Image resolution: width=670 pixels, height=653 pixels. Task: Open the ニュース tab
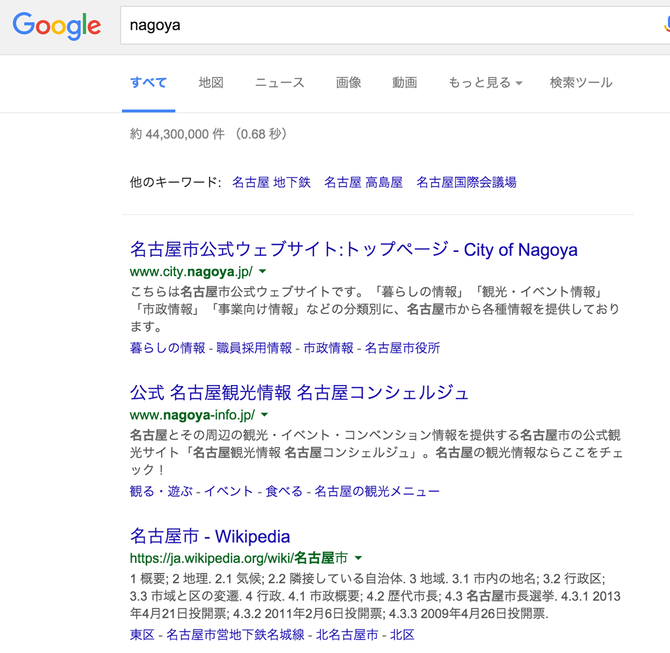pos(279,83)
